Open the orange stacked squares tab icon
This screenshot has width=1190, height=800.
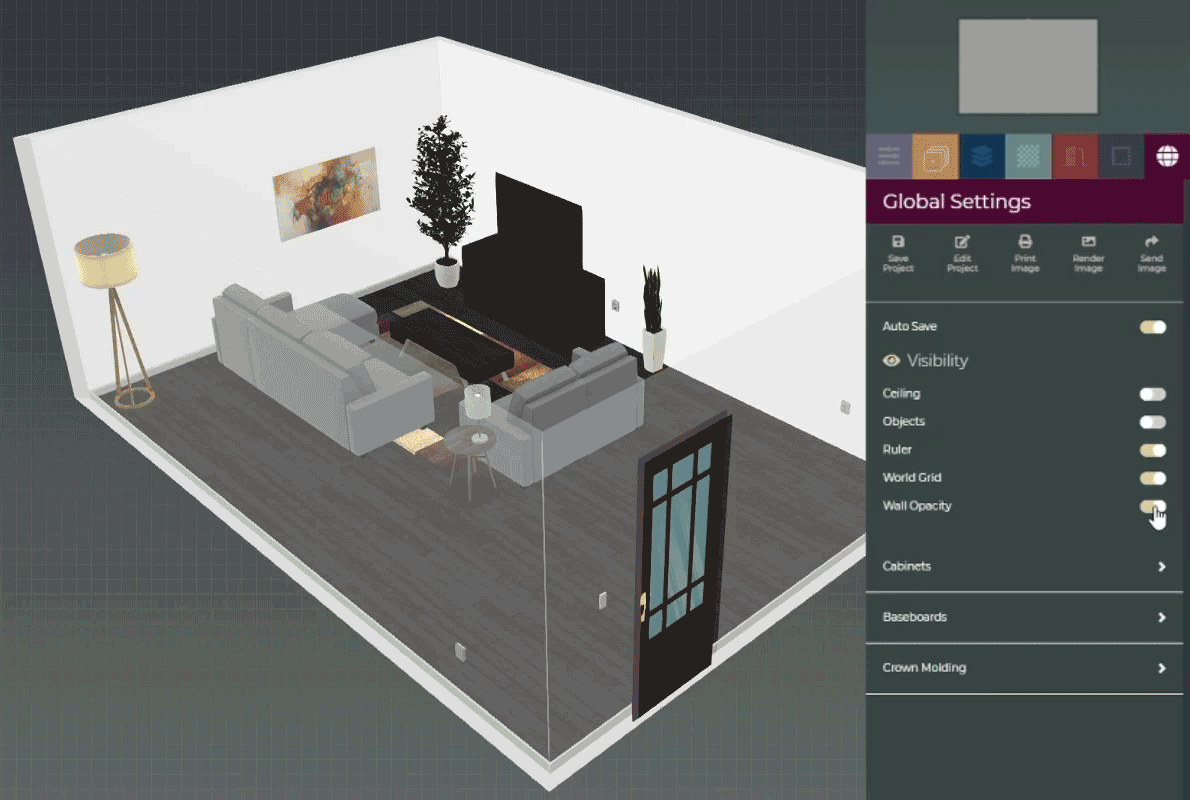coord(935,156)
